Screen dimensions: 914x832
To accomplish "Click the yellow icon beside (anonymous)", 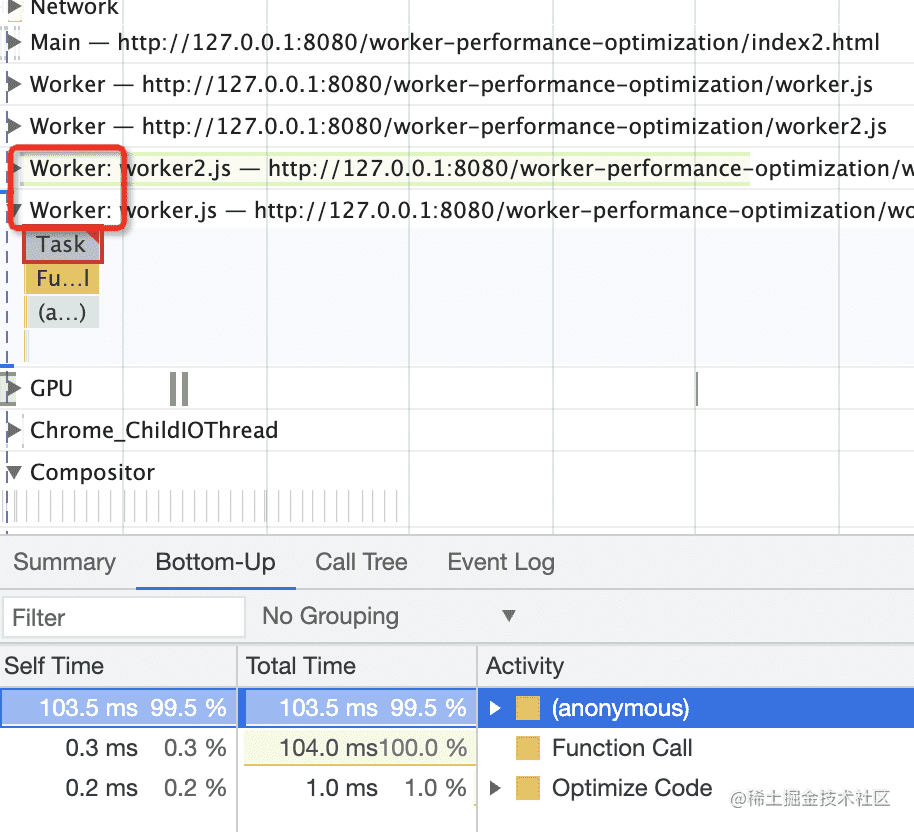I will pos(527,709).
